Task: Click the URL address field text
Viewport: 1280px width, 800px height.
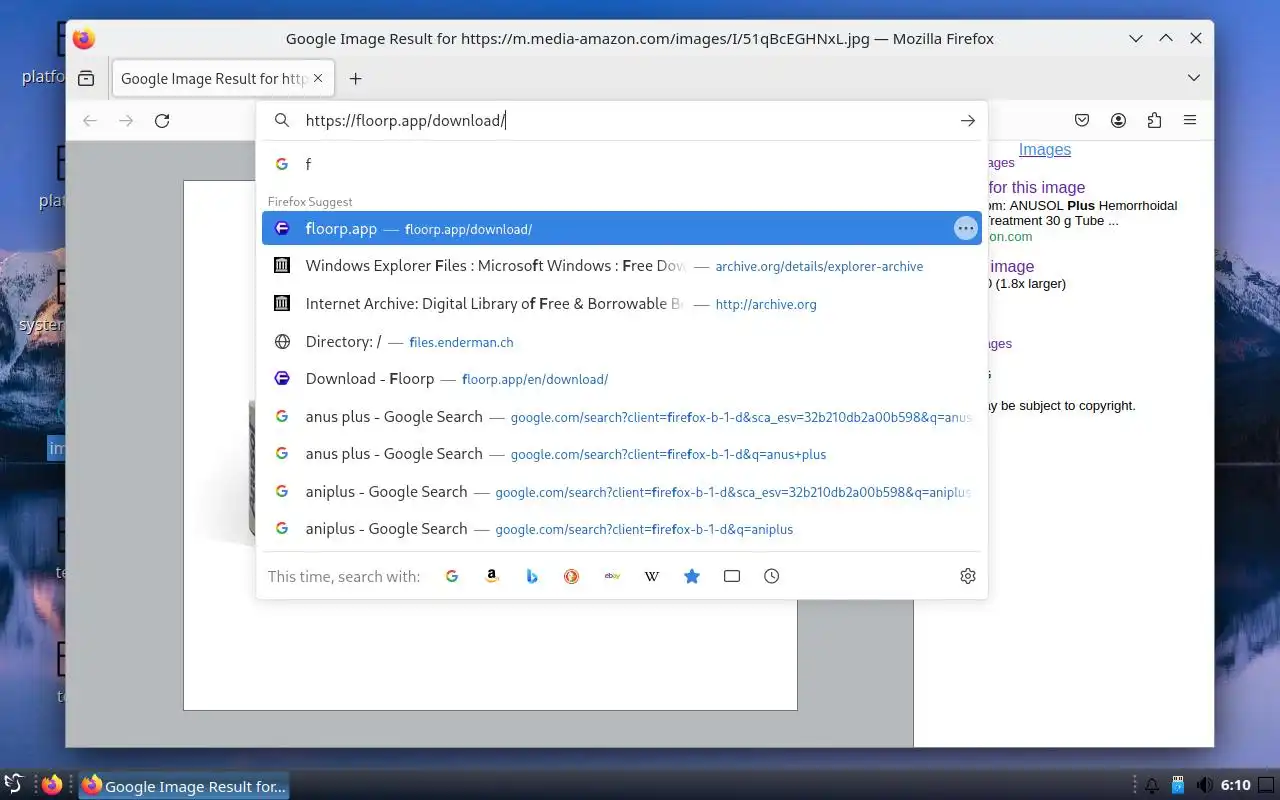Action: click(x=406, y=120)
